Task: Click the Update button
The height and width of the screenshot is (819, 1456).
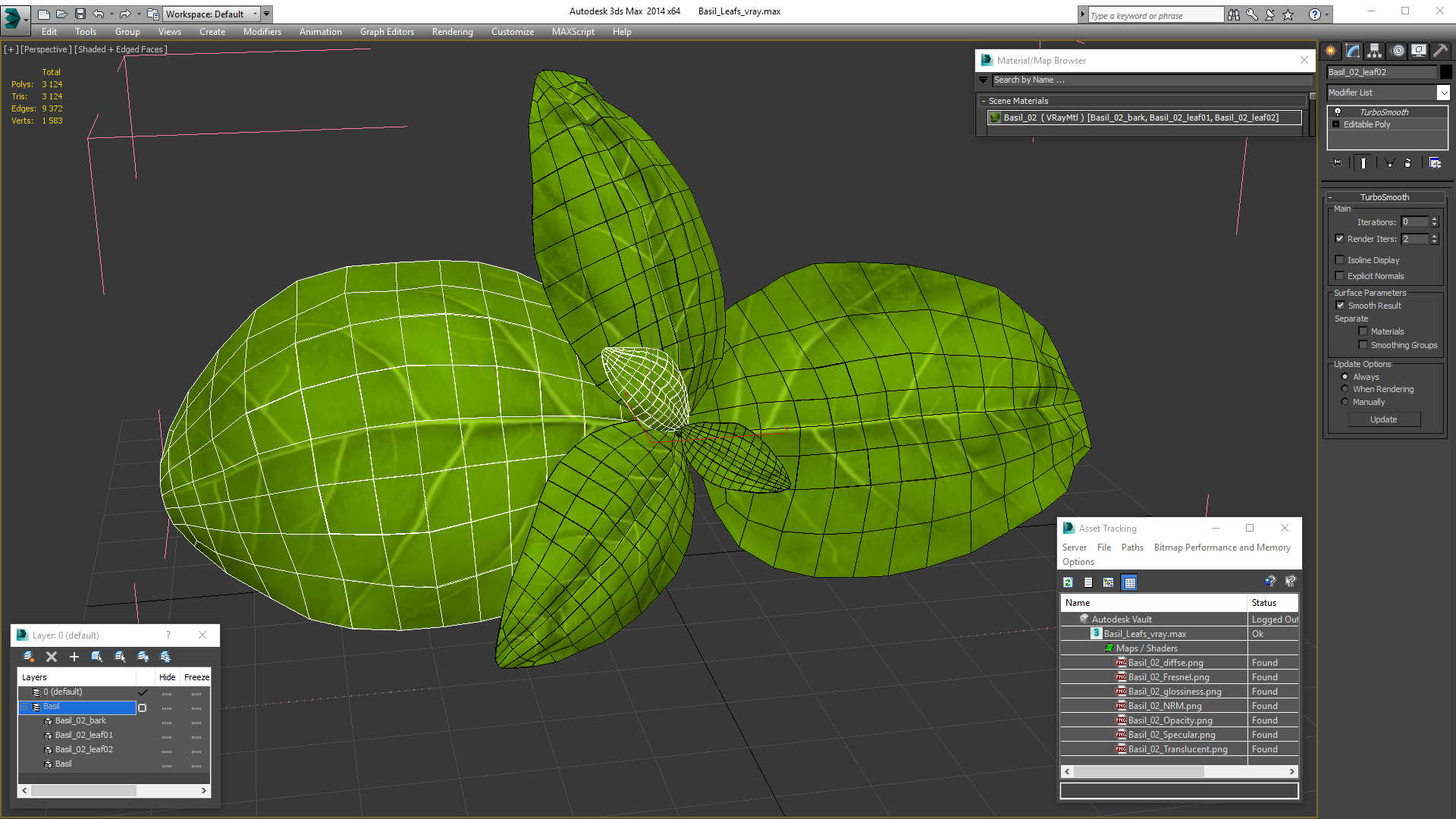Action: point(1383,419)
